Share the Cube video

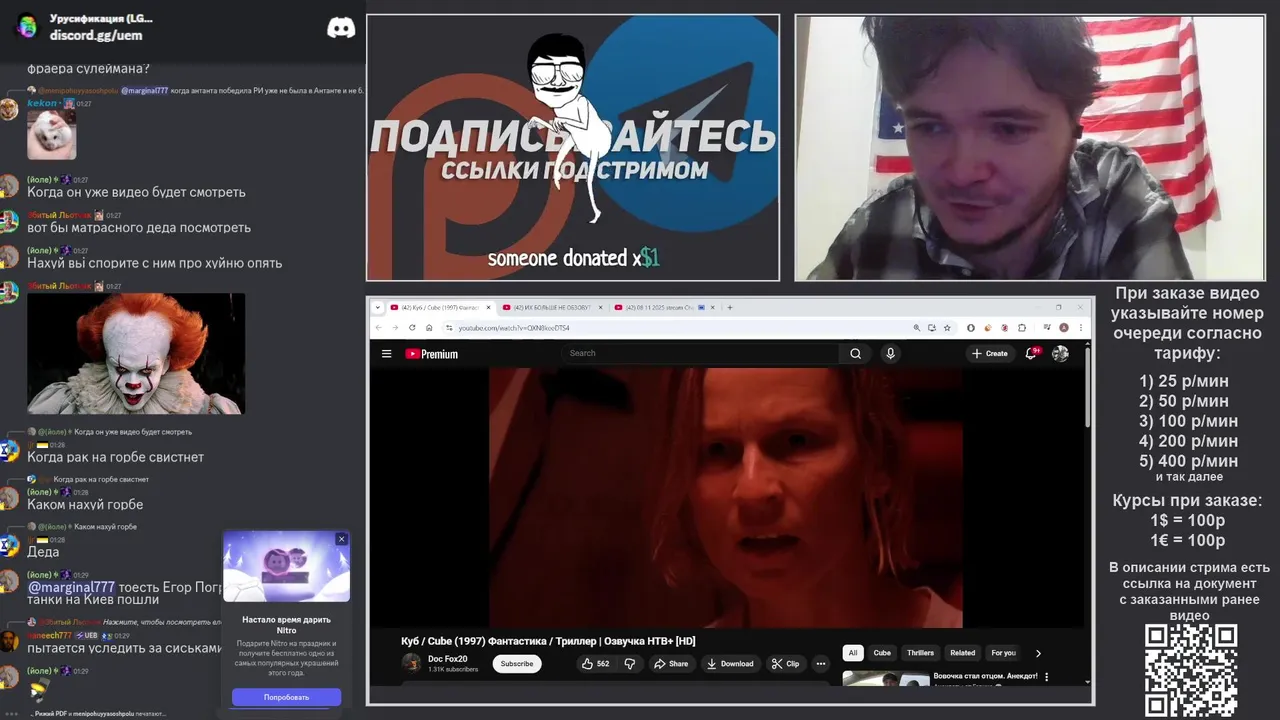click(671, 663)
